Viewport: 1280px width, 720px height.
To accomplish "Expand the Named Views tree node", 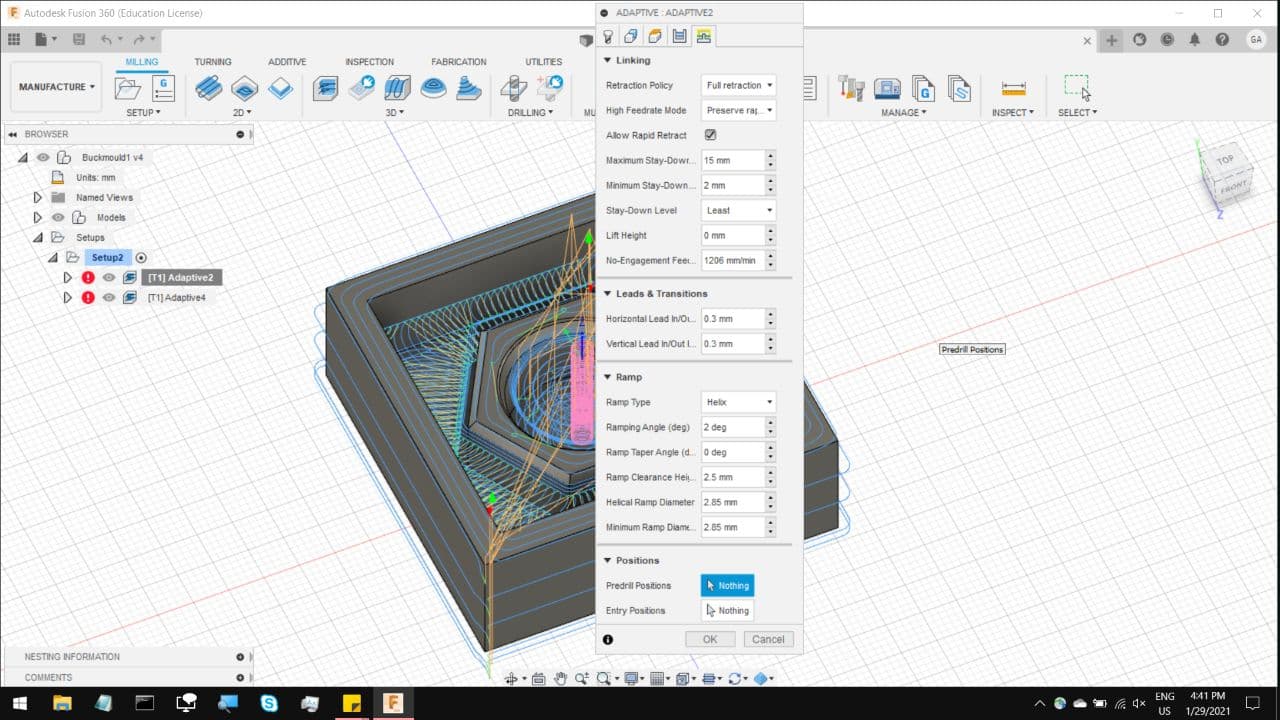I will pyautogui.click(x=38, y=197).
